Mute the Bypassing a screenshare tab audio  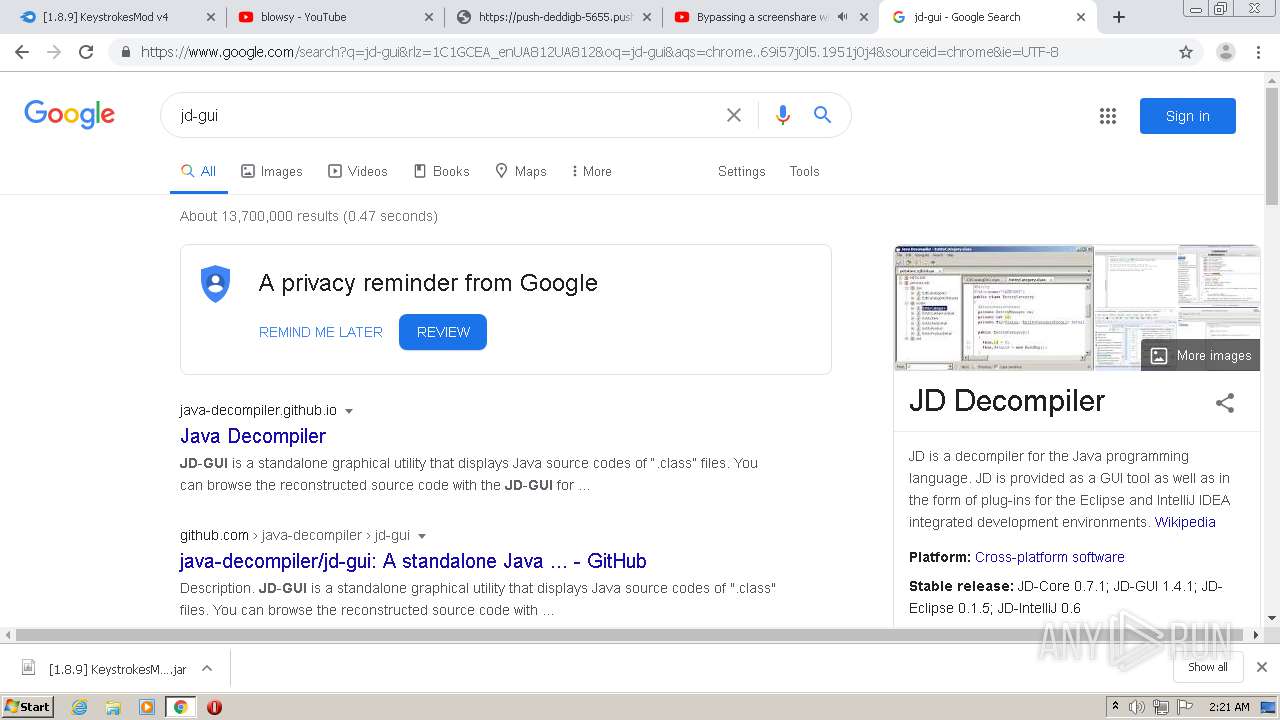(842, 17)
